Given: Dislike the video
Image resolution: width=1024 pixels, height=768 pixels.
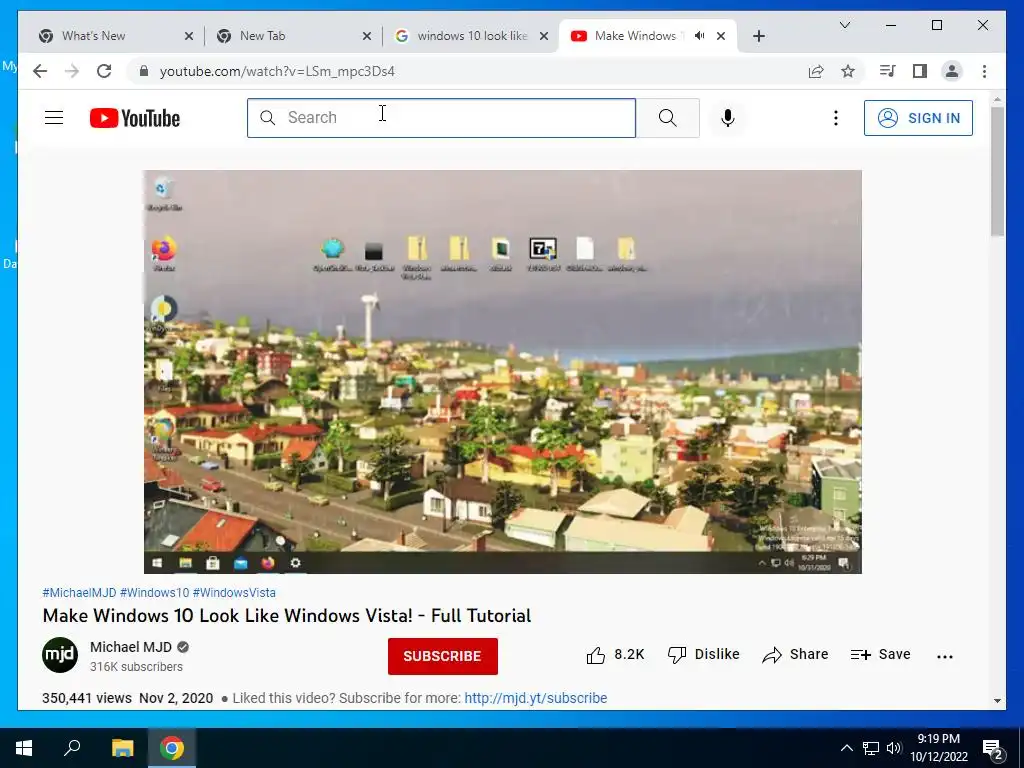Looking at the screenshot, I should click(703, 654).
